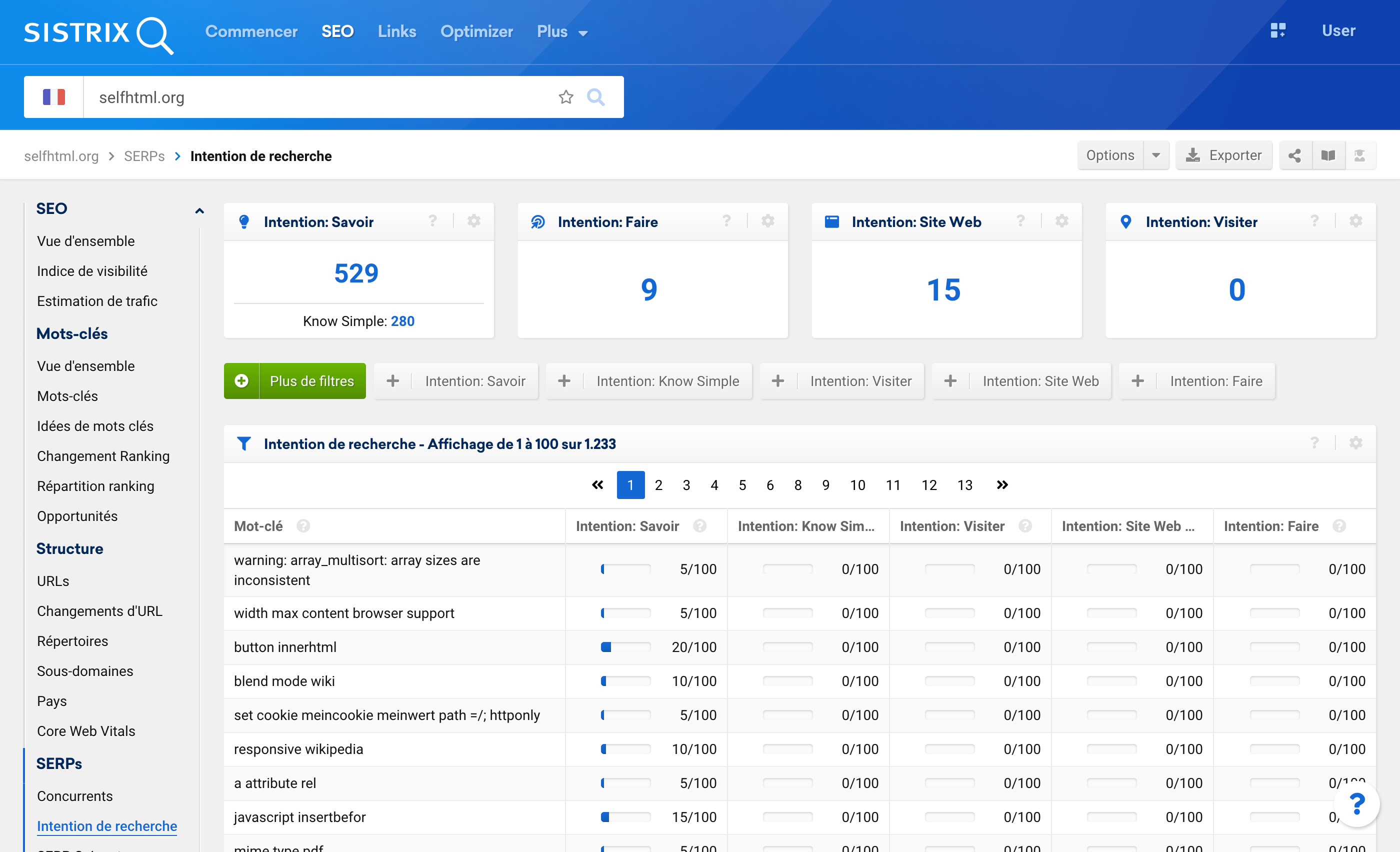Open the User menu
The height and width of the screenshot is (852, 1400).
coord(1338,30)
